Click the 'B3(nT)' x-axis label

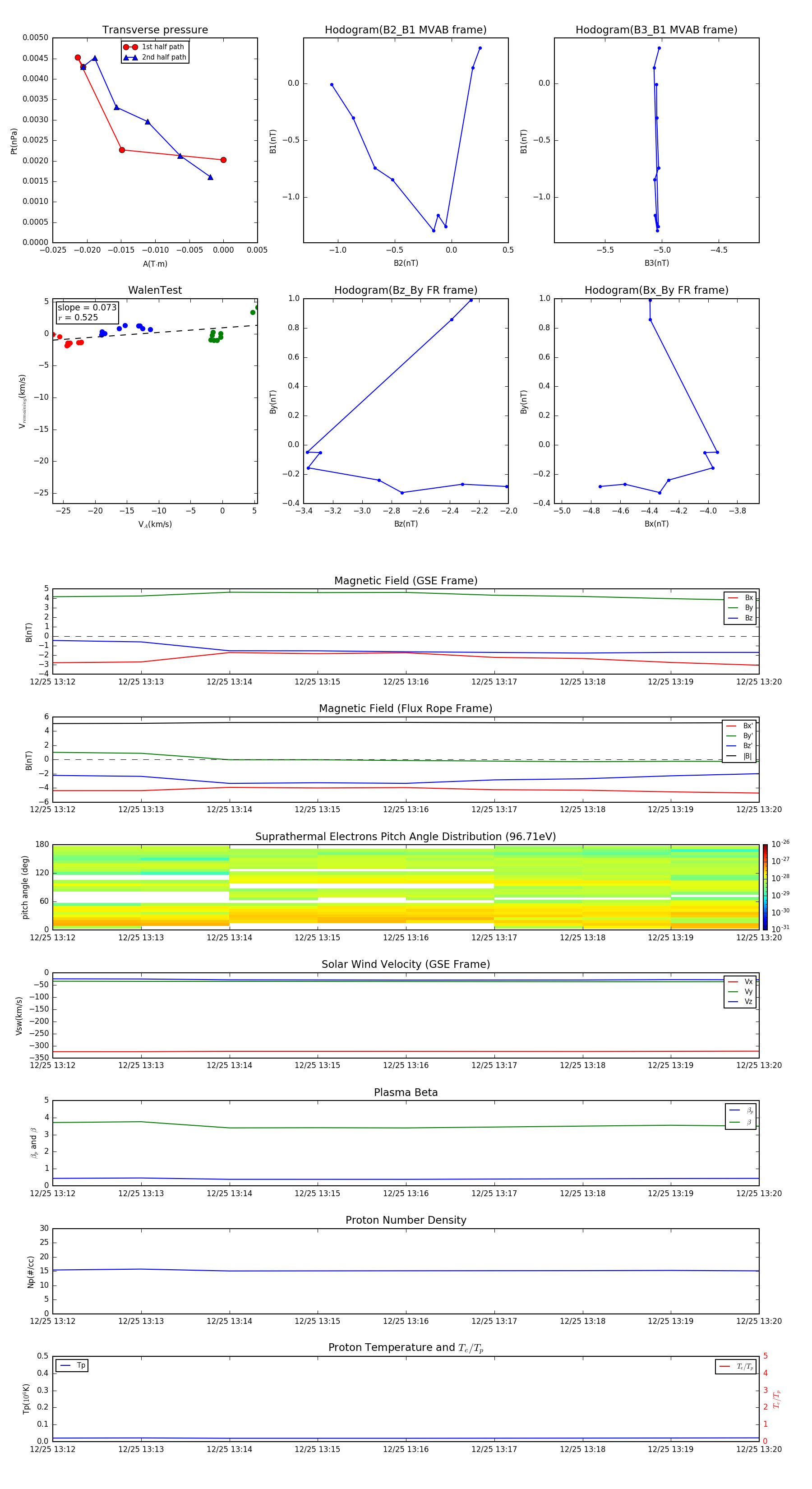pos(656,263)
